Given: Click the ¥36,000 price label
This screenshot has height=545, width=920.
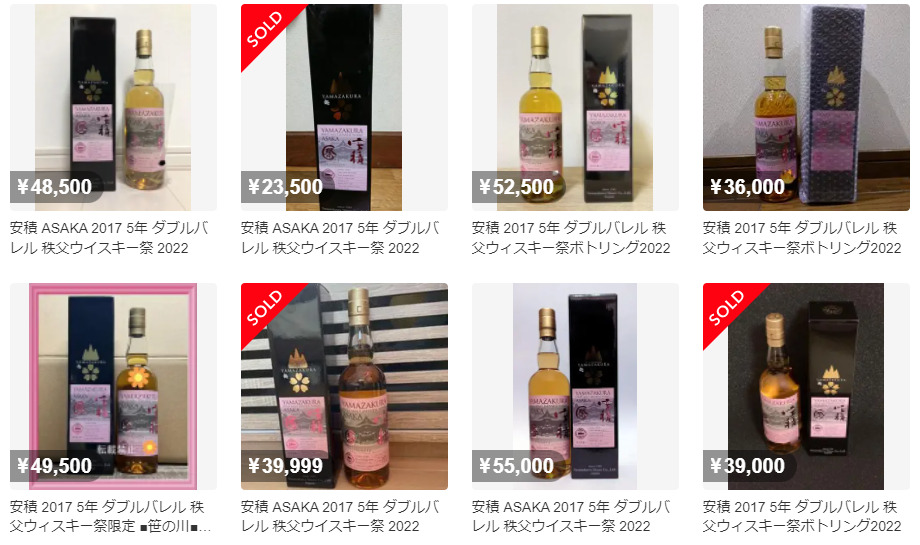Looking at the screenshot, I should click(x=749, y=187).
